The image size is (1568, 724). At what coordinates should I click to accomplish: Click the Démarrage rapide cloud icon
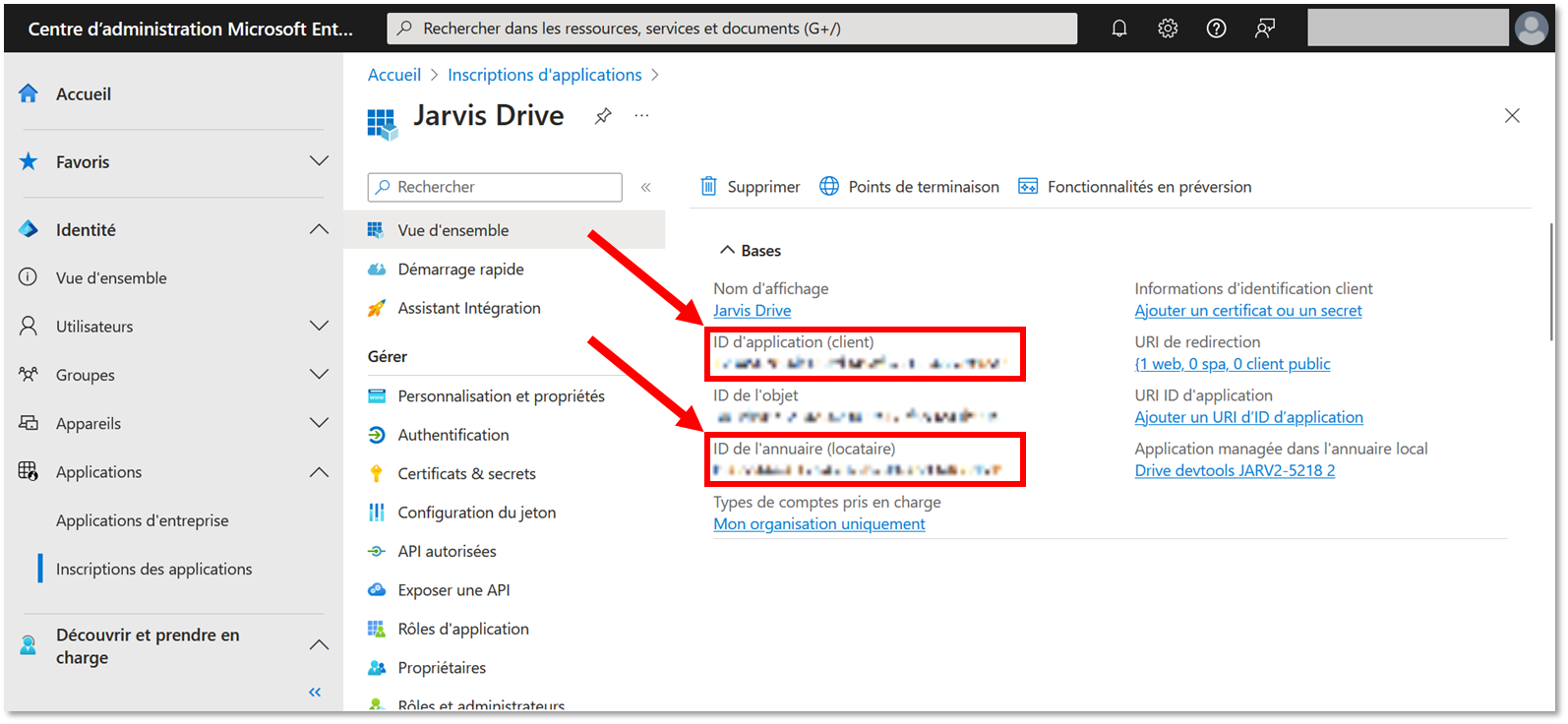coord(376,269)
